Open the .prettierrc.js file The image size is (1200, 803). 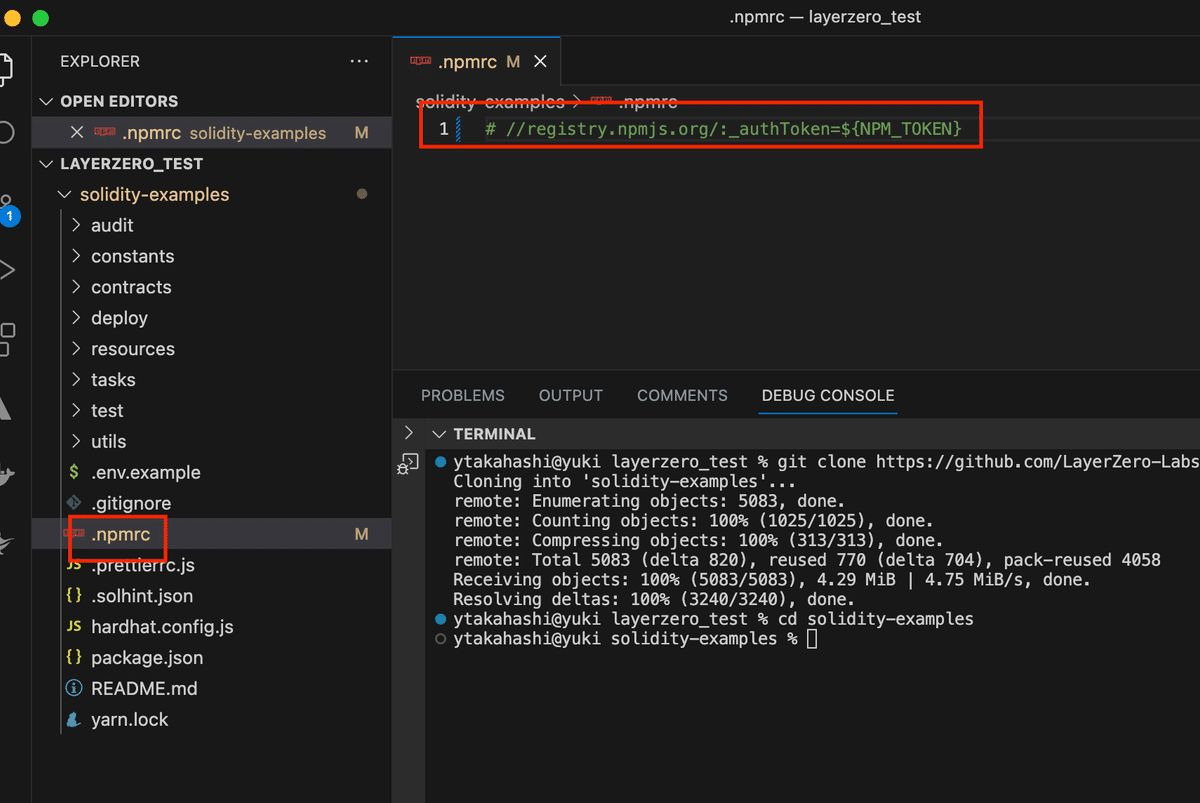[x=143, y=565]
